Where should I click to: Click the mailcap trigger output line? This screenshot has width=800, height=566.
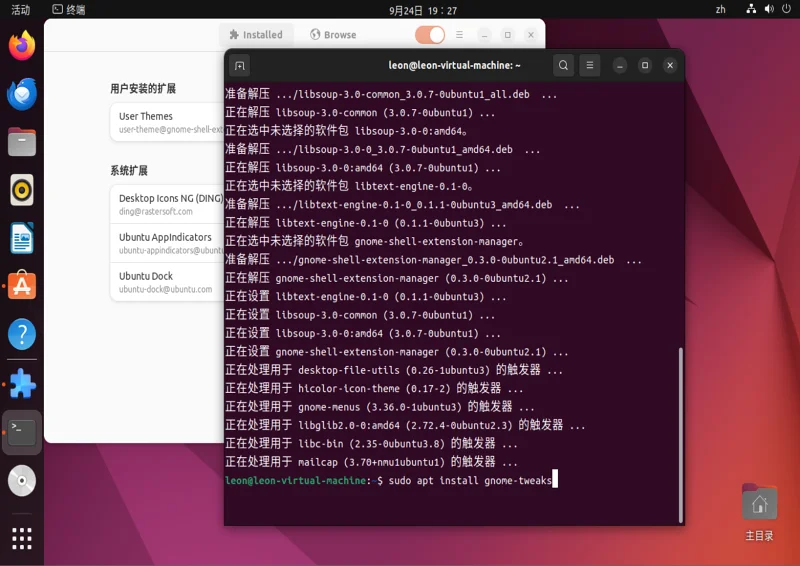(x=371, y=462)
